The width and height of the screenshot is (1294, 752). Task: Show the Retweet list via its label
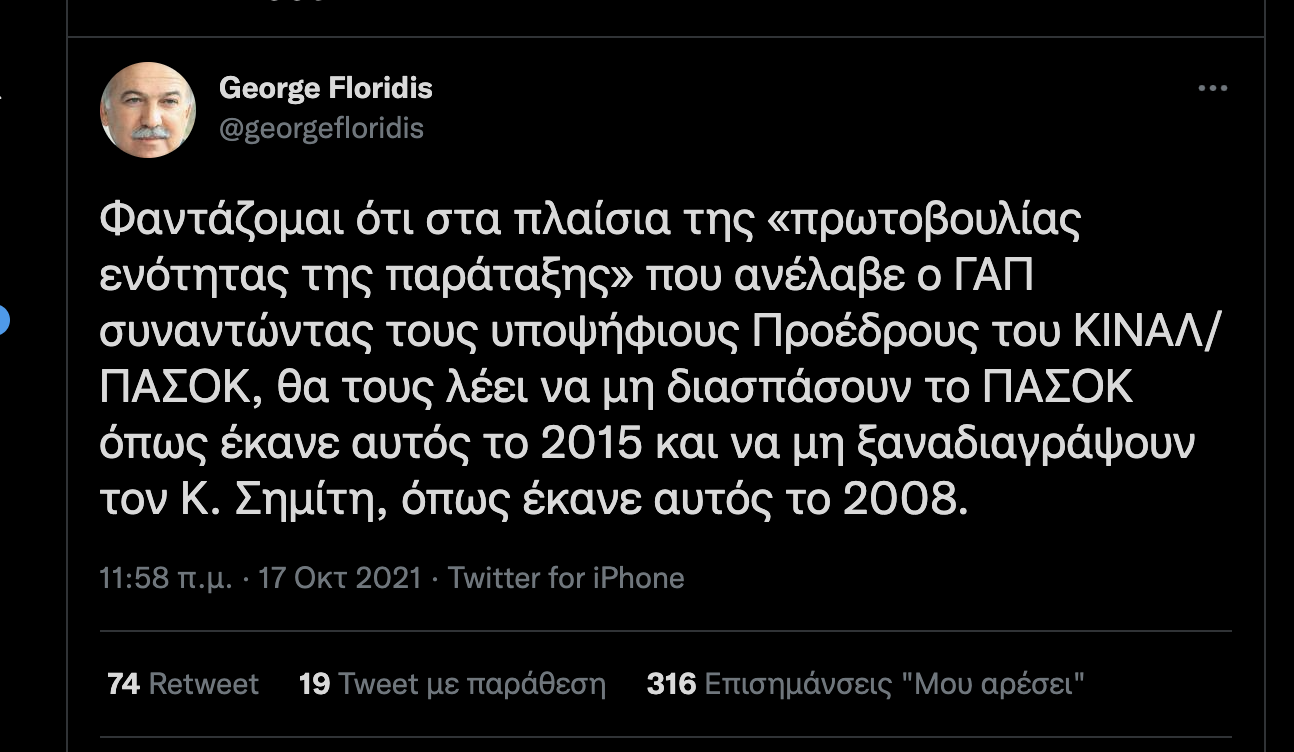click(204, 684)
